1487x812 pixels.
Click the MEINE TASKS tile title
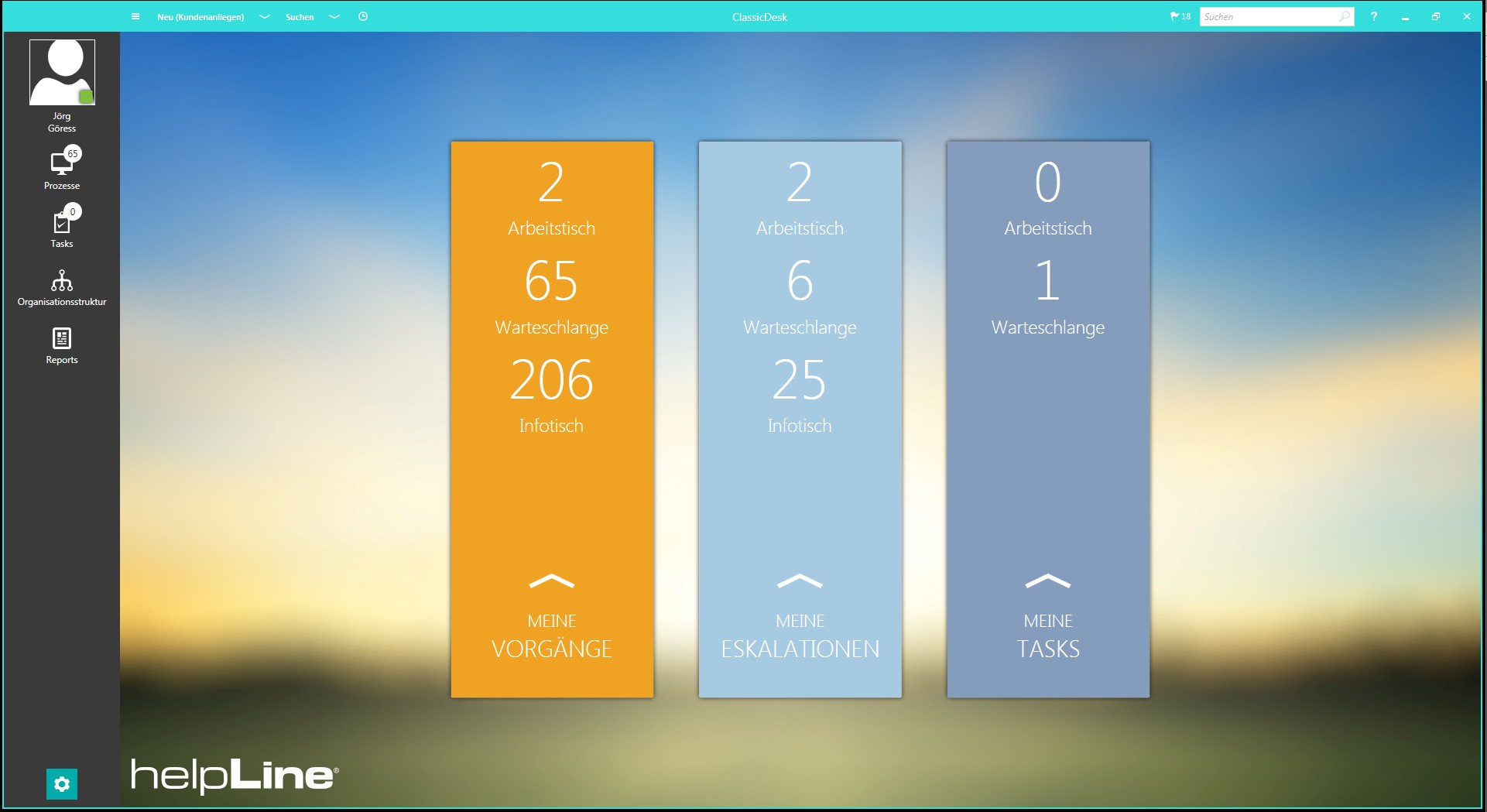[1048, 637]
